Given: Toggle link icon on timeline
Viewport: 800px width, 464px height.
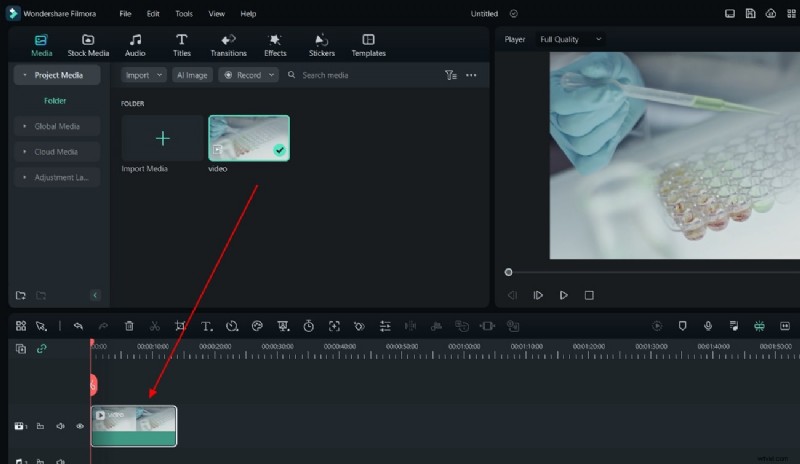Looking at the screenshot, I should 41,349.
